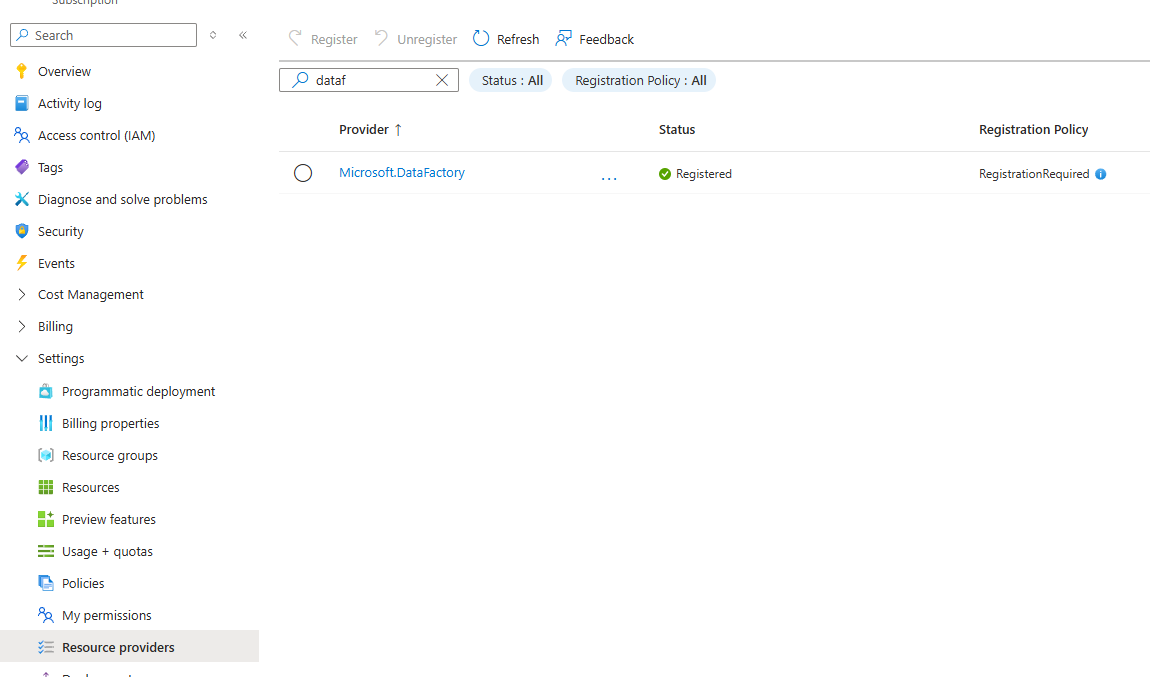Refresh the resource providers list
This screenshot has height=677, width=1150.
click(506, 38)
